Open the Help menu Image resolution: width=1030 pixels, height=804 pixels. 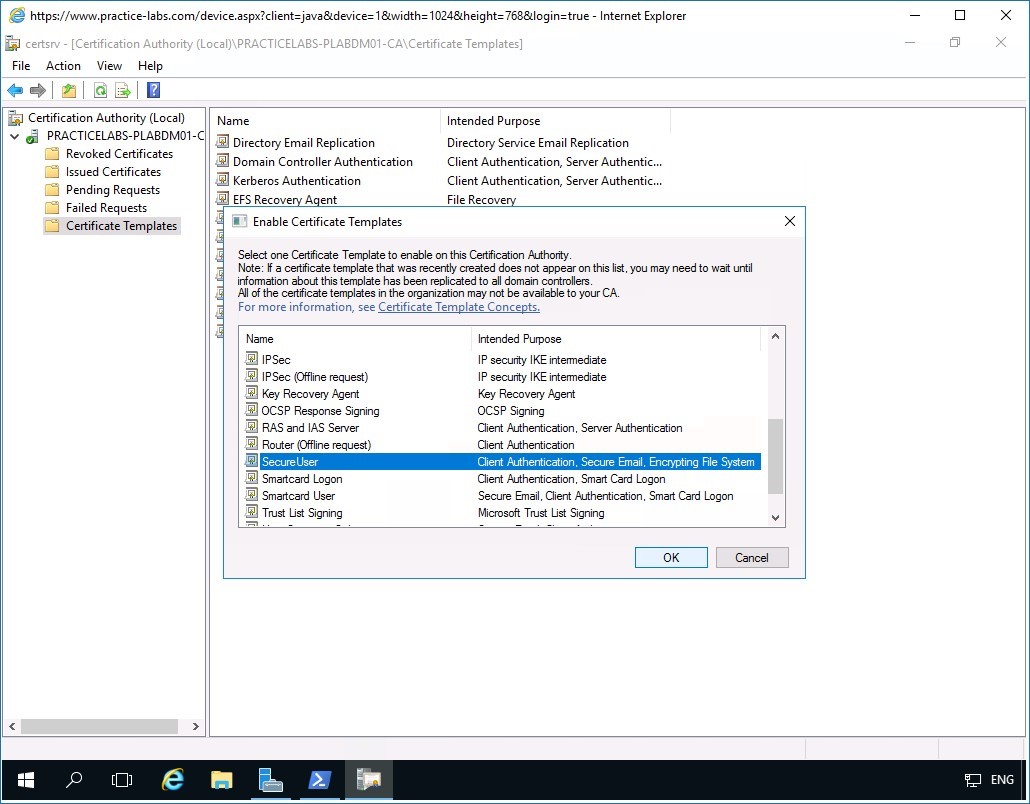pyautogui.click(x=150, y=66)
